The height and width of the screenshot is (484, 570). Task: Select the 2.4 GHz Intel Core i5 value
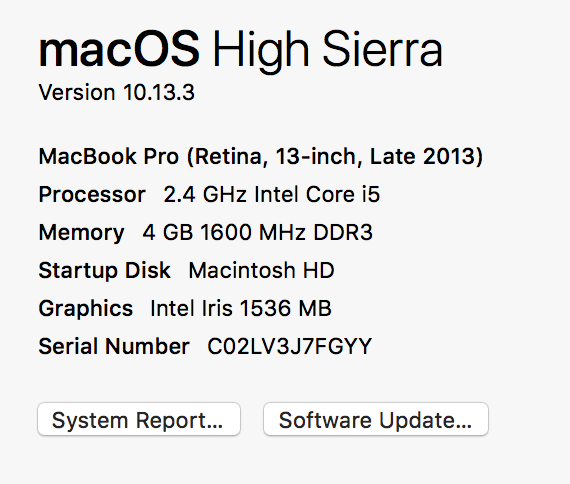point(272,194)
